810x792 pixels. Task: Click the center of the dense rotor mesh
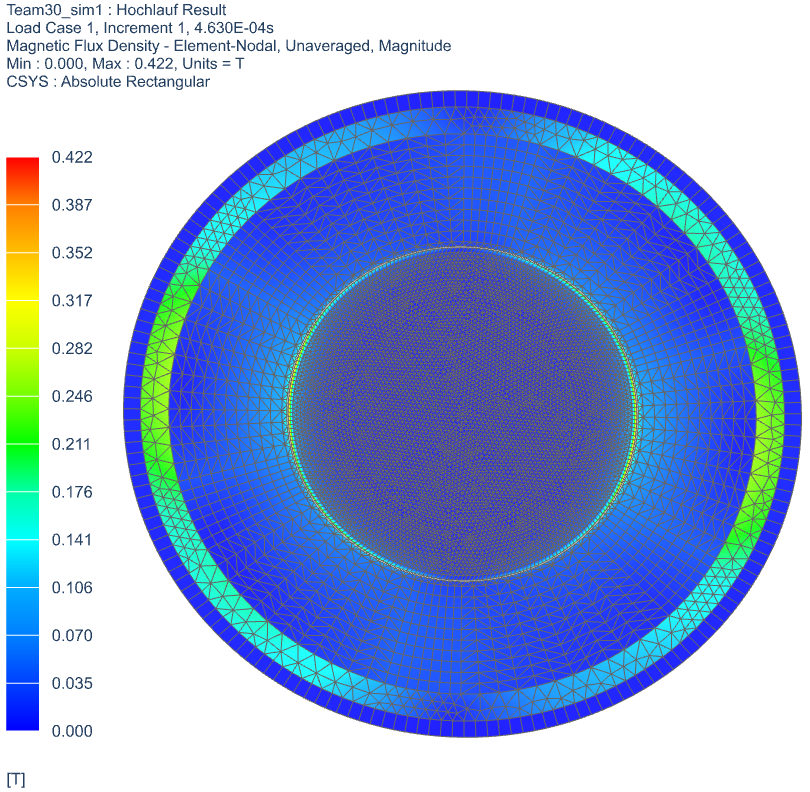point(461,413)
